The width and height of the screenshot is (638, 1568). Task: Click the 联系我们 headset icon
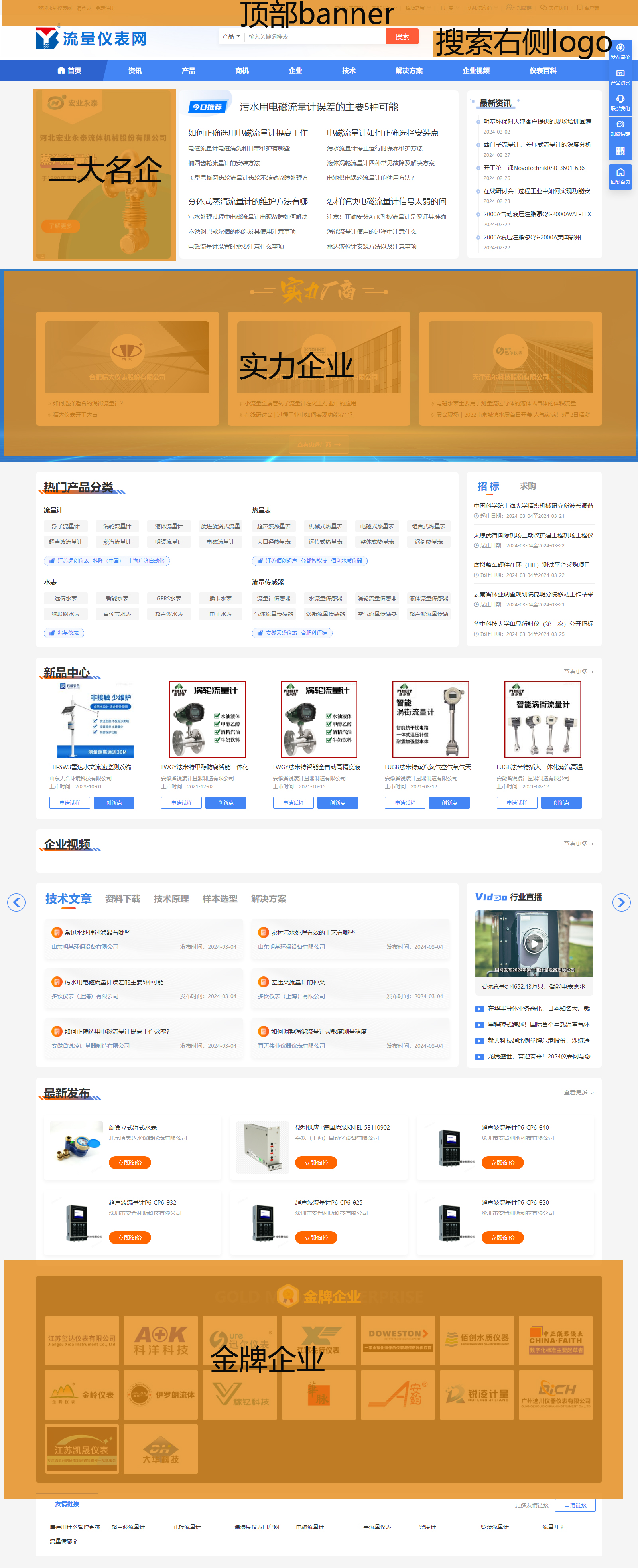[620, 101]
